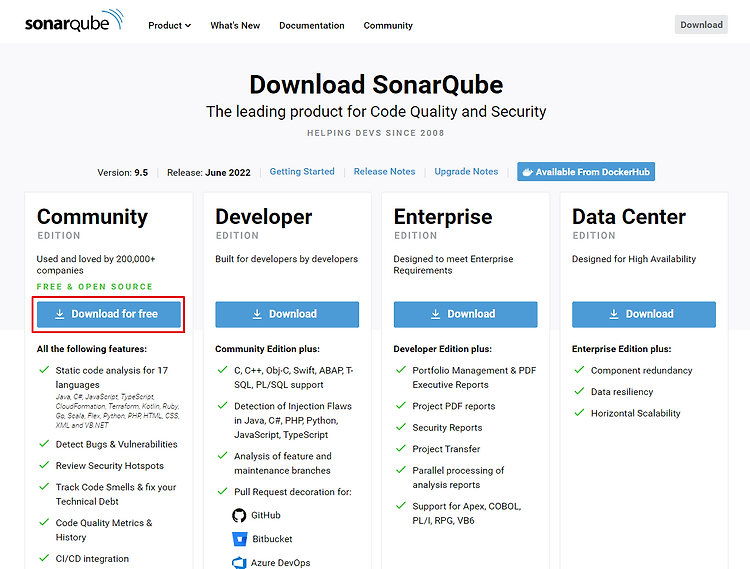Click Available From DockerHub button
Screen dimensions: 750x569
point(585,172)
